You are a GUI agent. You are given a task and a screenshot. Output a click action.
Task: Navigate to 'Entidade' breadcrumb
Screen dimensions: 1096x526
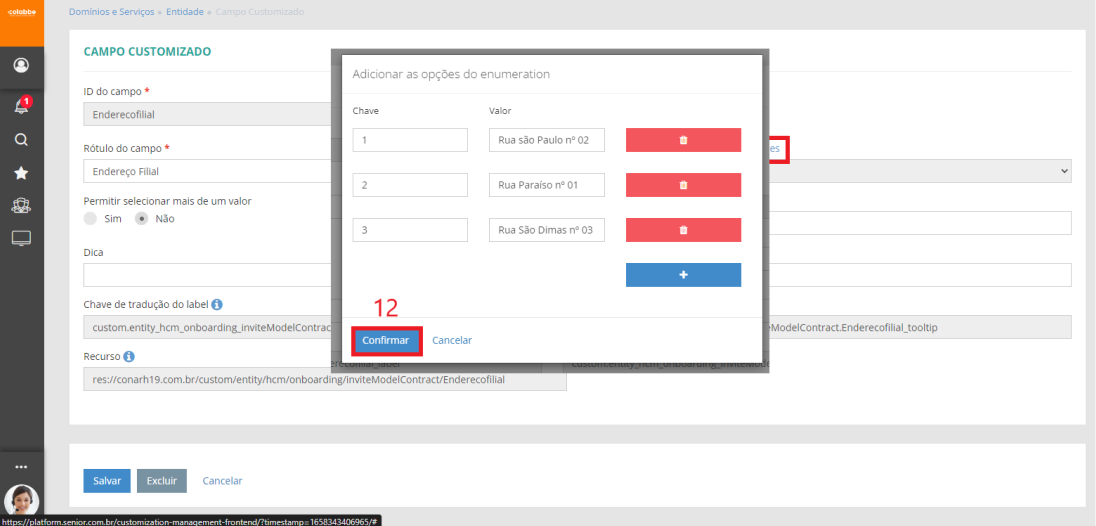[x=185, y=12]
